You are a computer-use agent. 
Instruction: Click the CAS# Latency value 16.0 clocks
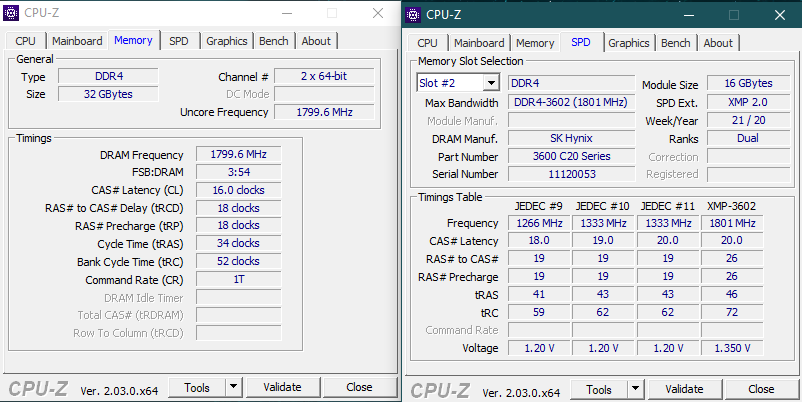[x=239, y=190]
